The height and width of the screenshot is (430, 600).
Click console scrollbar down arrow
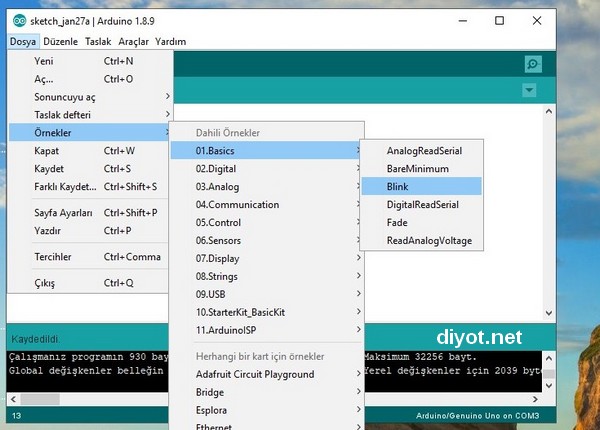coord(549,385)
